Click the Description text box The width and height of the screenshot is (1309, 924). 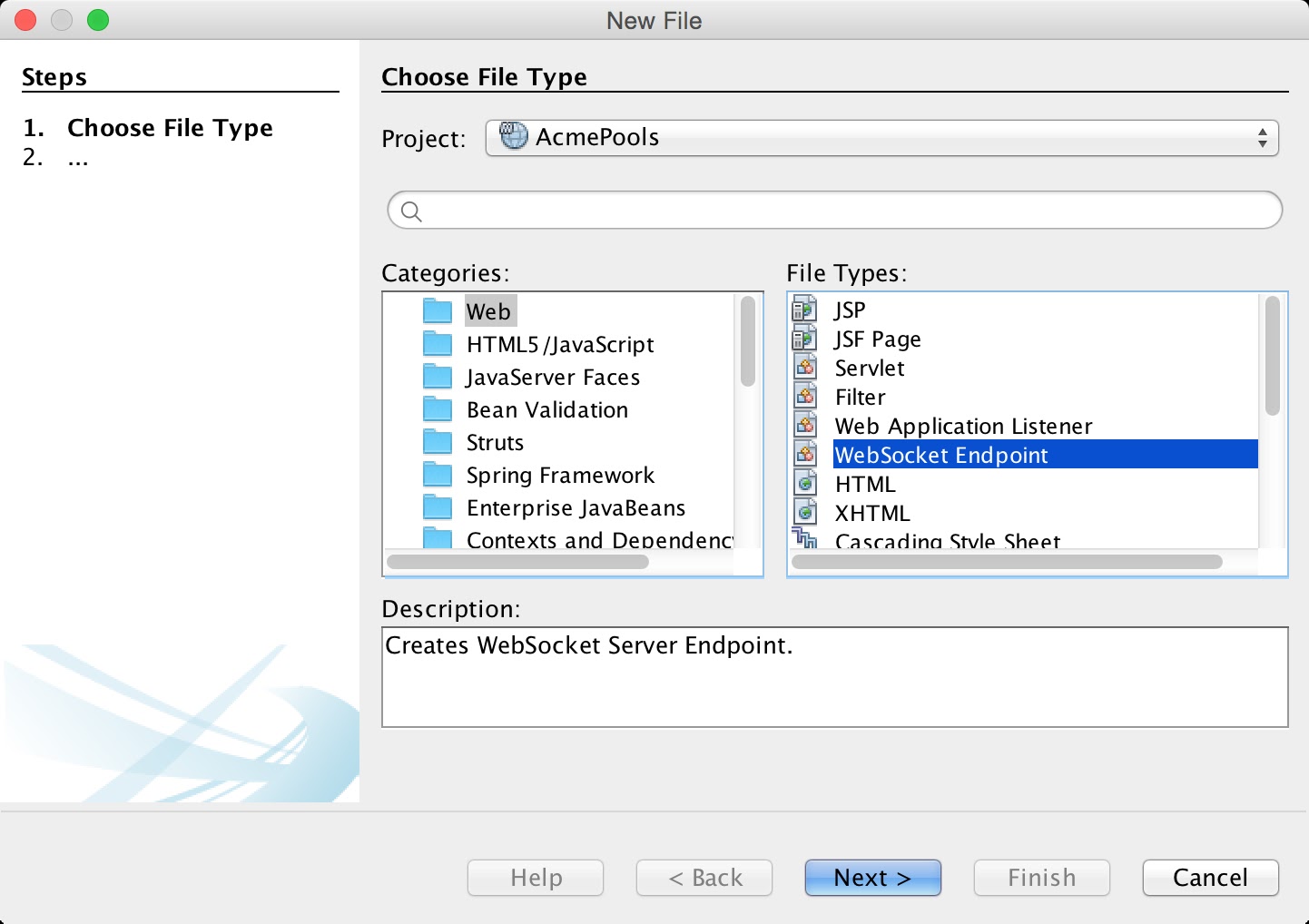pos(835,677)
